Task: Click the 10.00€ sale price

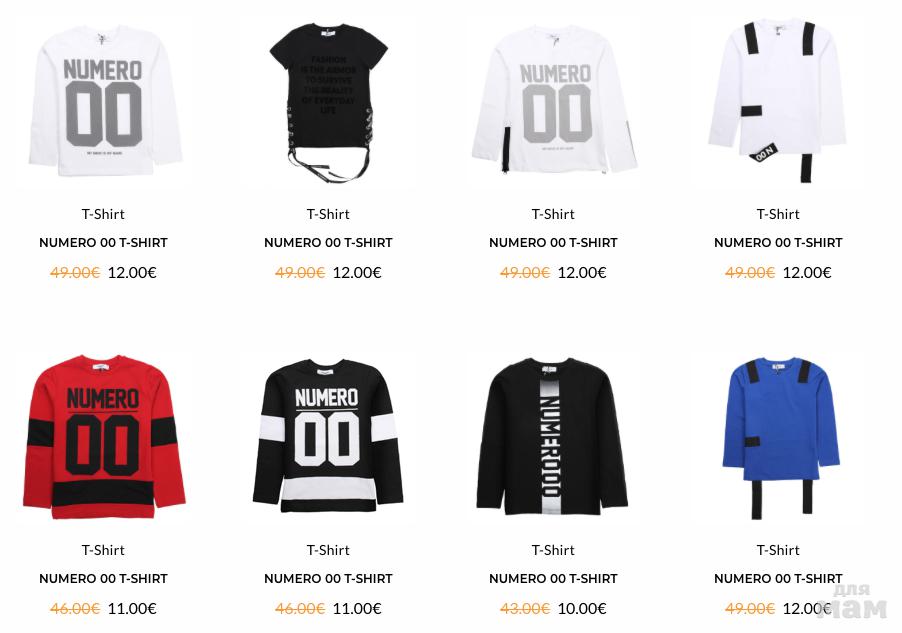Action: coord(582,608)
